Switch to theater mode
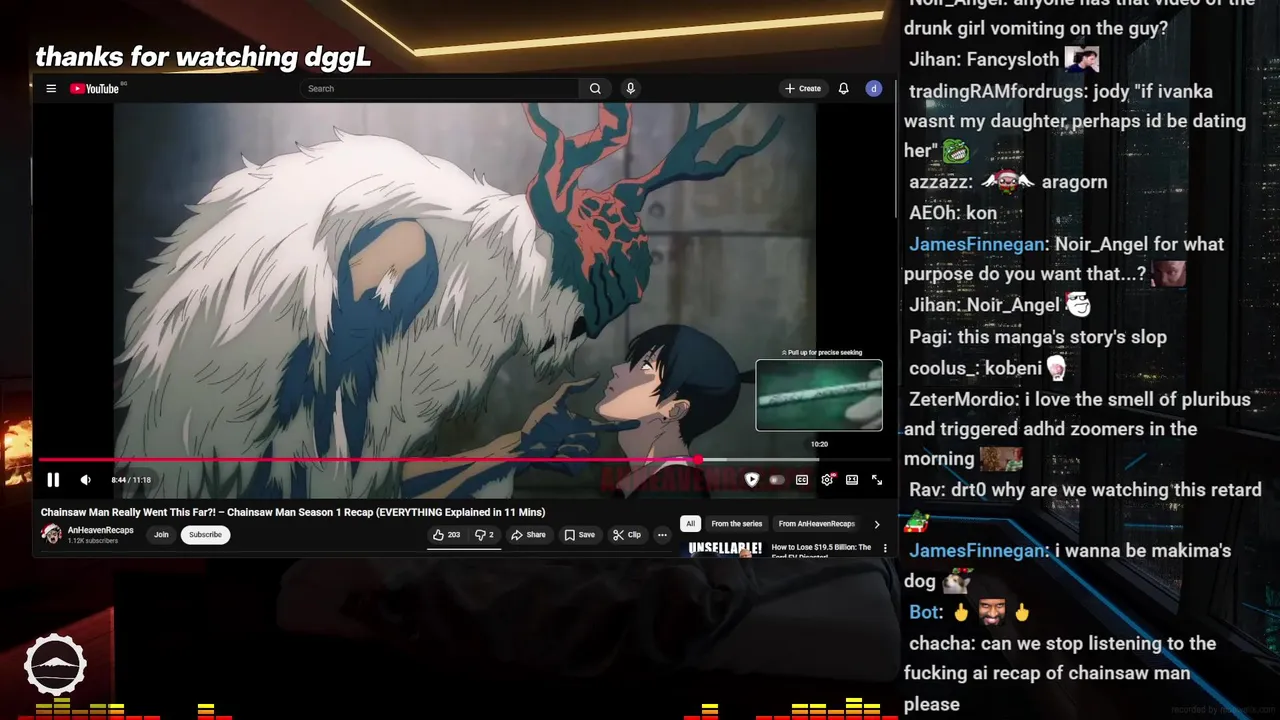The width and height of the screenshot is (1280, 720). point(852,480)
